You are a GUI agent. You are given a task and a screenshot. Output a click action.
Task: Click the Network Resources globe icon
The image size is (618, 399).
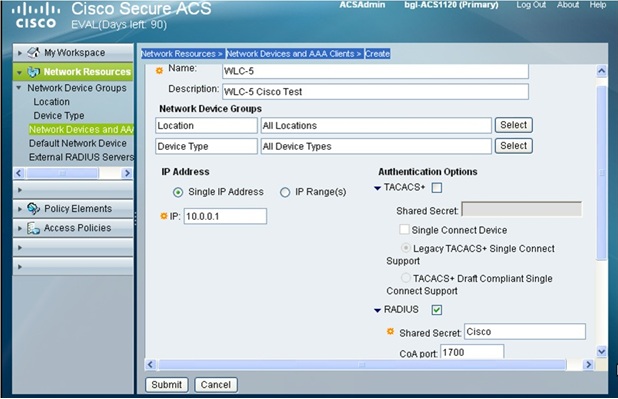(34, 72)
